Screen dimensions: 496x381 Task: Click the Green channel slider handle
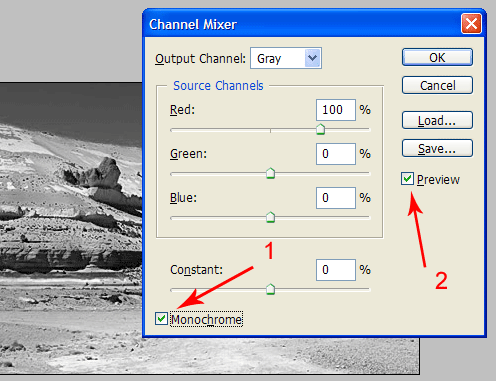tap(270, 173)
